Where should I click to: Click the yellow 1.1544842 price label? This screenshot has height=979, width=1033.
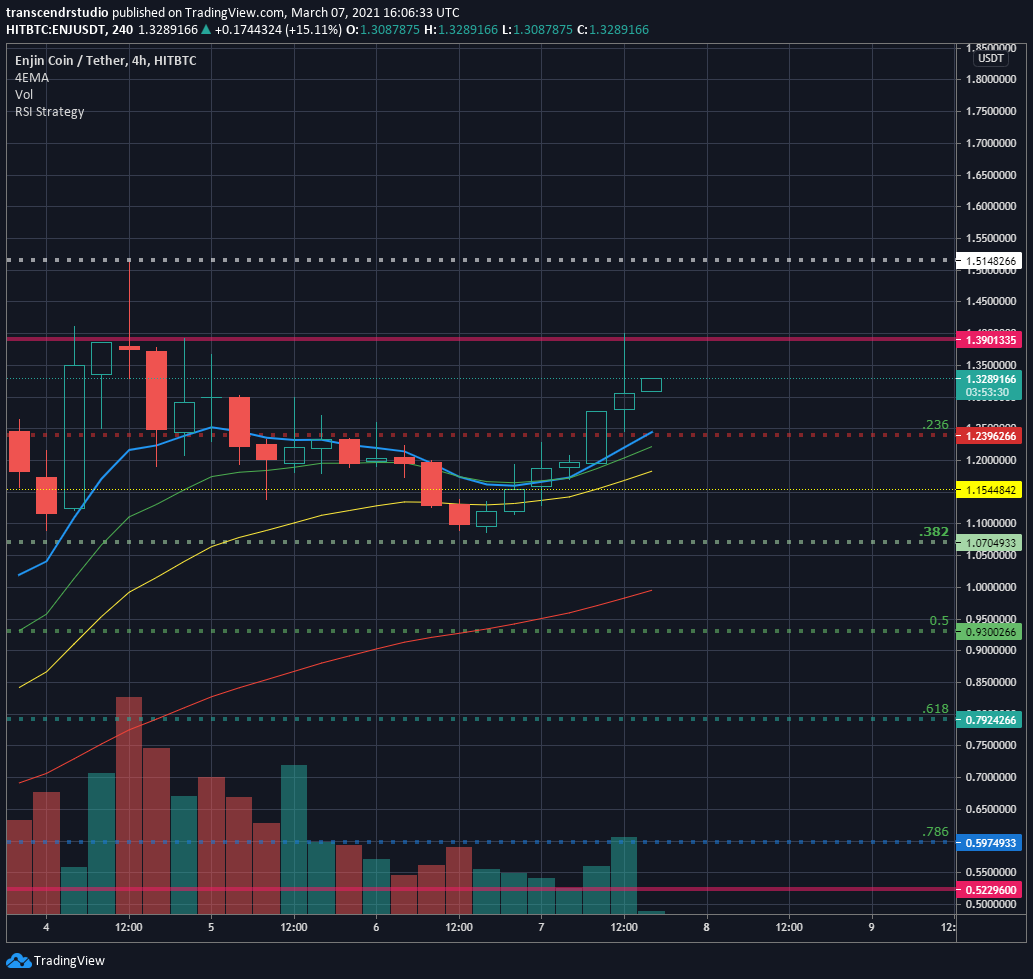989,490
